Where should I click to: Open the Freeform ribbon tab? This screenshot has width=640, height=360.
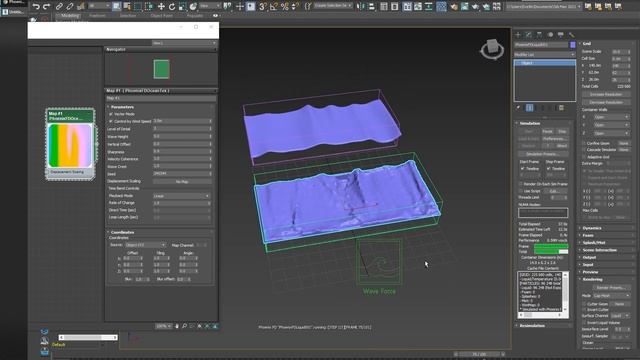[x=97, y=16]
